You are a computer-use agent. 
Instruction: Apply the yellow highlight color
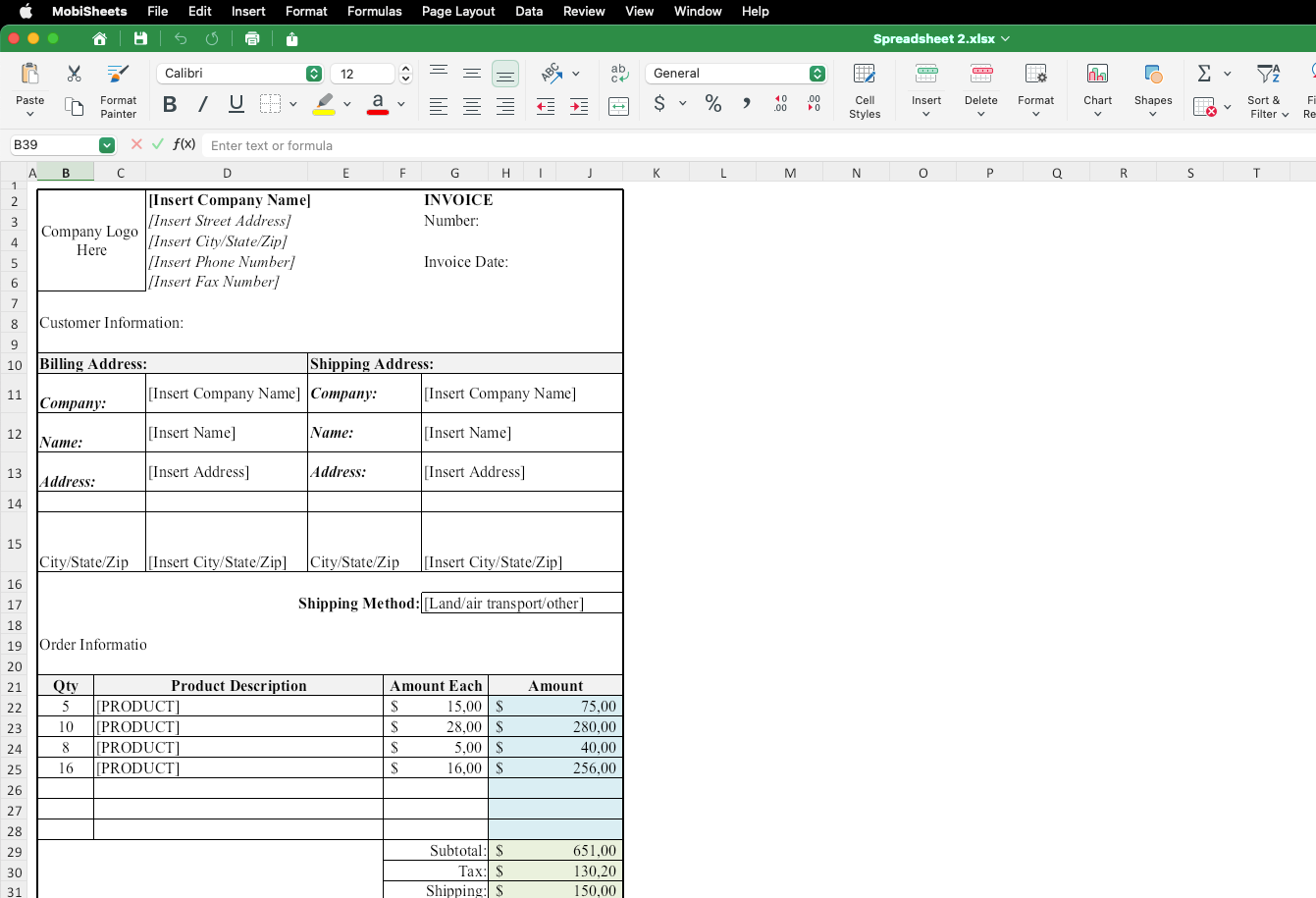324,104
